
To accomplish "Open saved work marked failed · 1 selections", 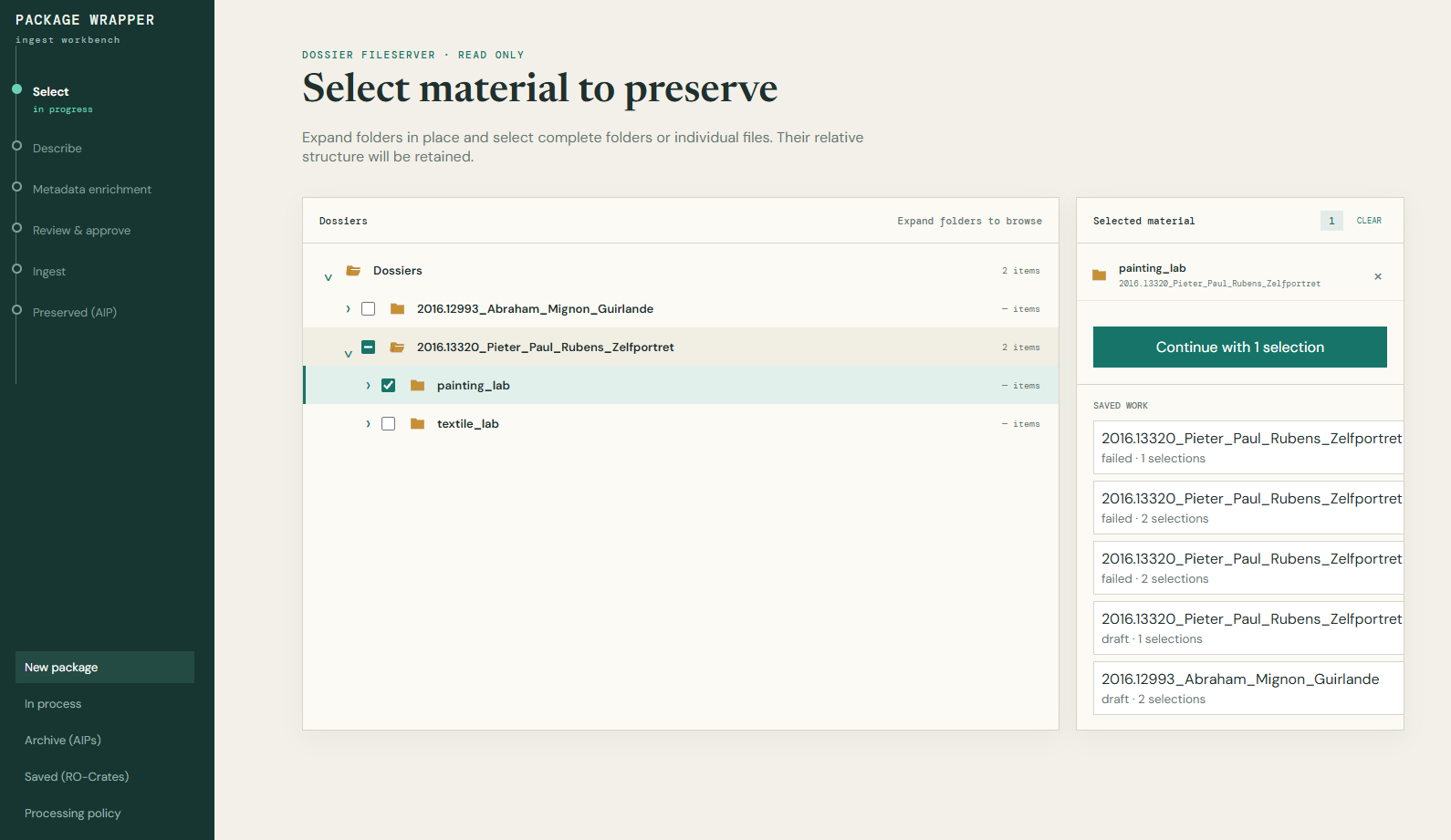I will click(x=1248, y=448).
